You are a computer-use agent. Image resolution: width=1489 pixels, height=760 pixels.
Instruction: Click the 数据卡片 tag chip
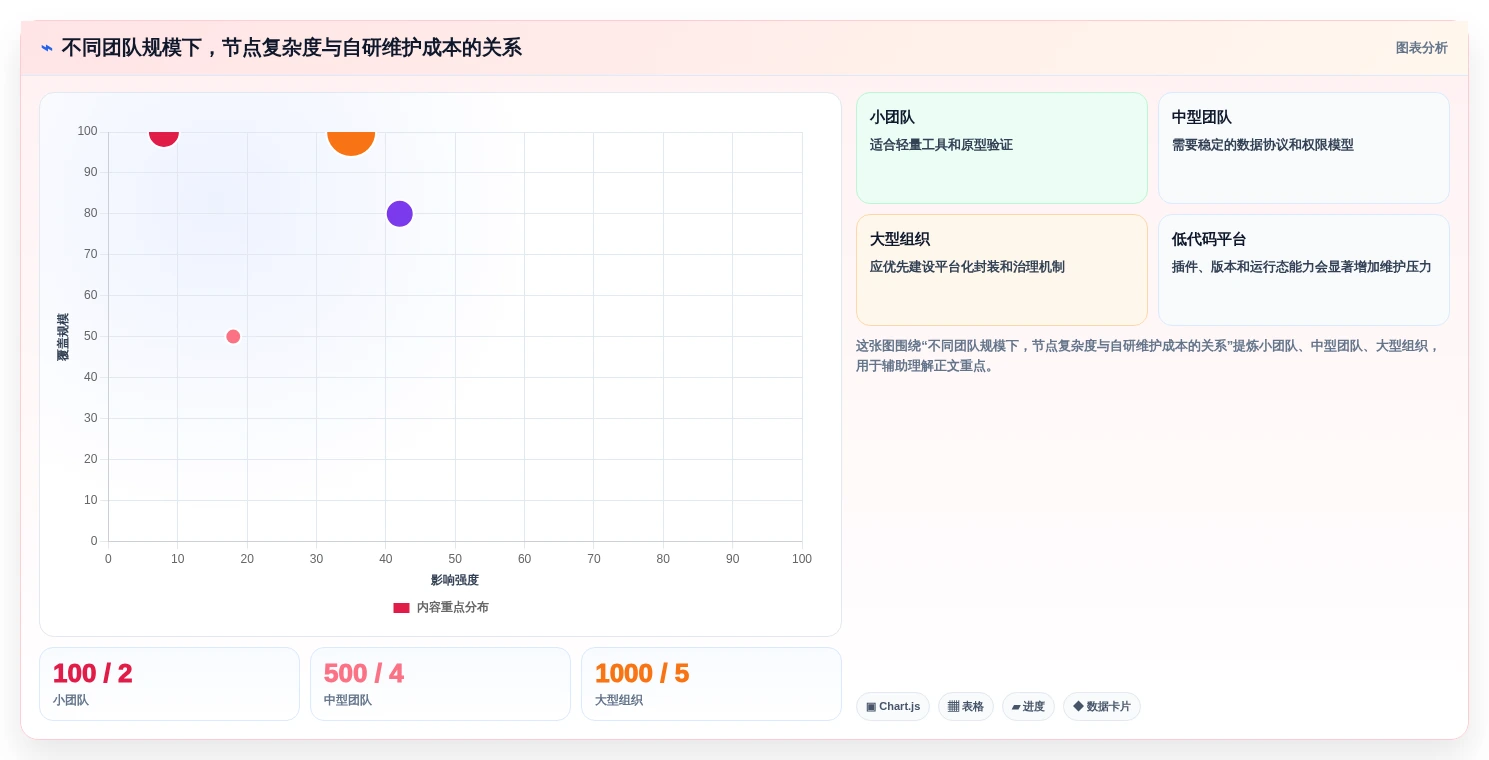pos(1102,707)
